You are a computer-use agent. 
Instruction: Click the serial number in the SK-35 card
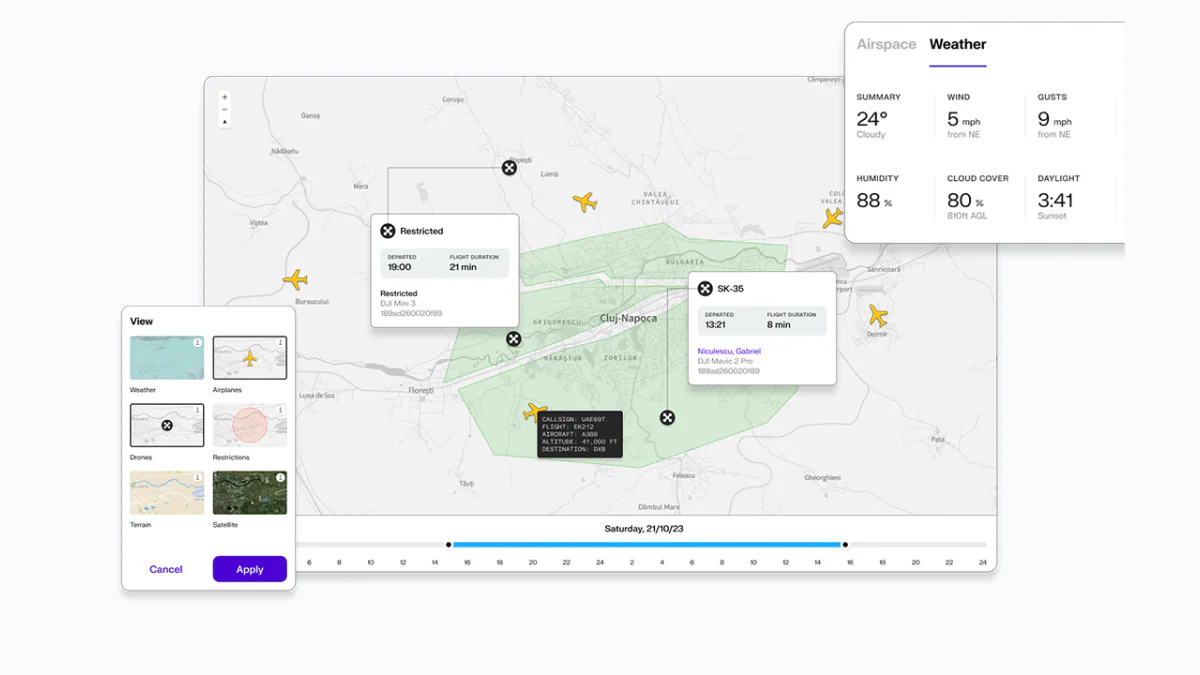pos(728,371)
